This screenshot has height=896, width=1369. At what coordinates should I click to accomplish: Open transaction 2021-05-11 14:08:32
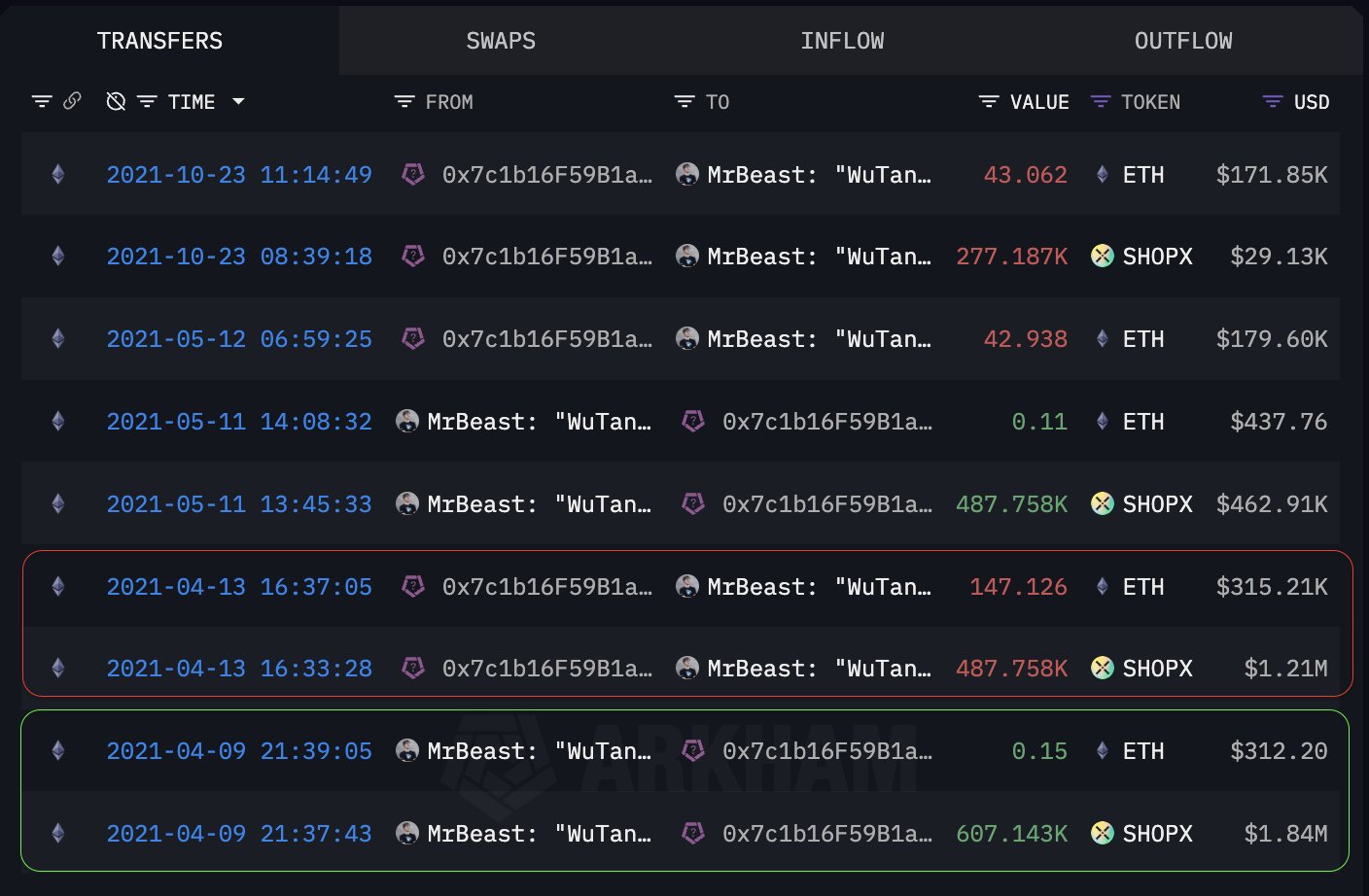point(239,422)
